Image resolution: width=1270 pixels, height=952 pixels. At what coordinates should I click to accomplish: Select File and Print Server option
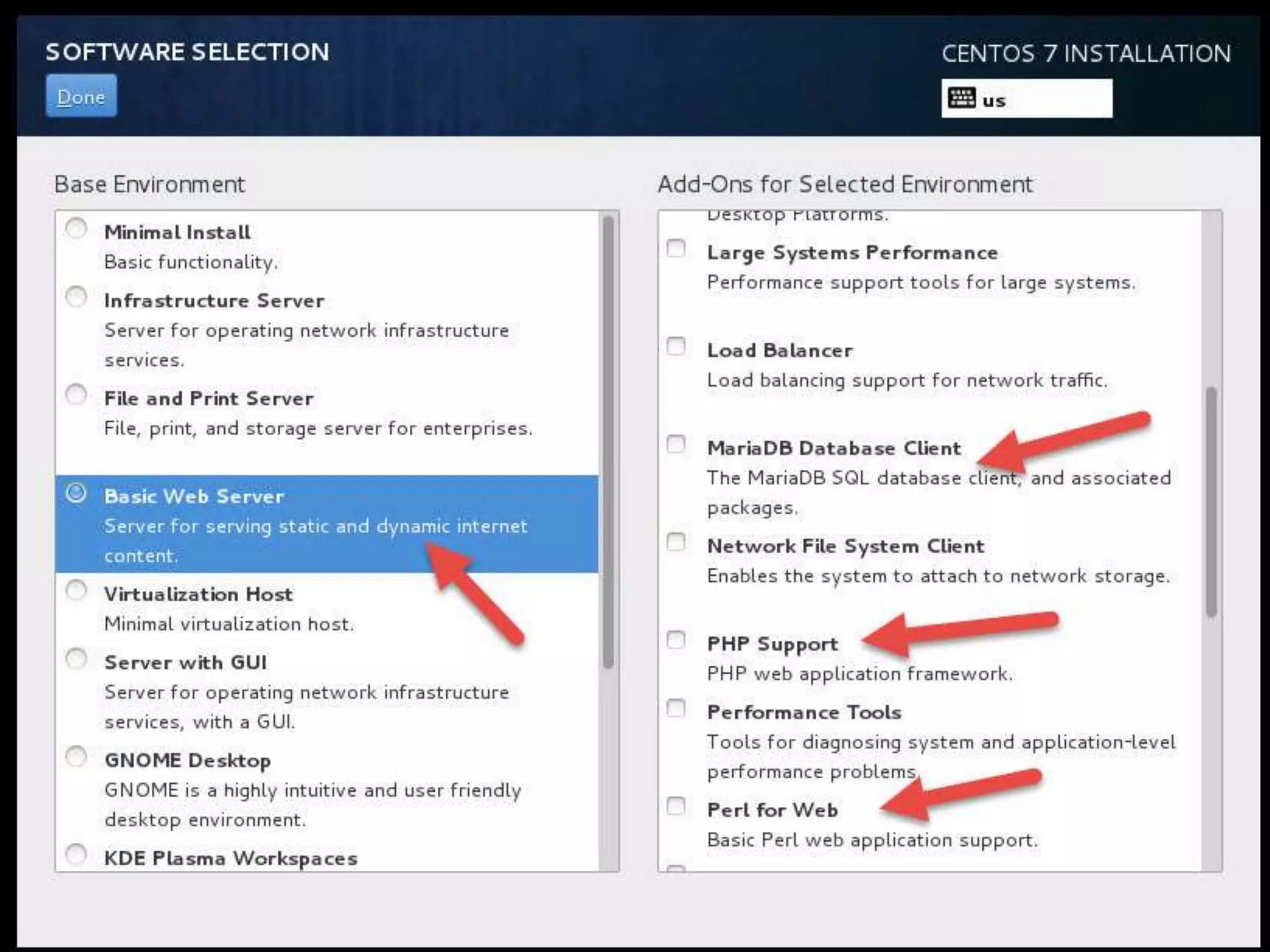[x=76, y=395]
